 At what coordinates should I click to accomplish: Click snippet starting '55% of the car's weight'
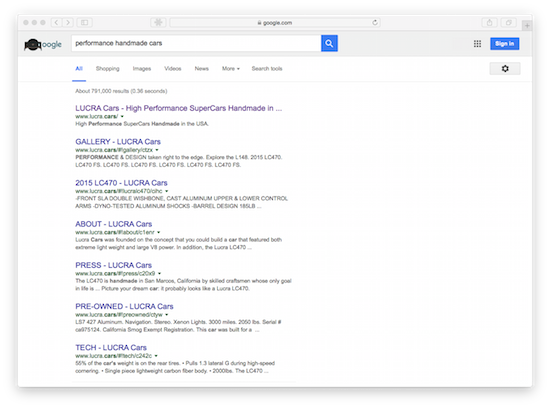(175, 367)
